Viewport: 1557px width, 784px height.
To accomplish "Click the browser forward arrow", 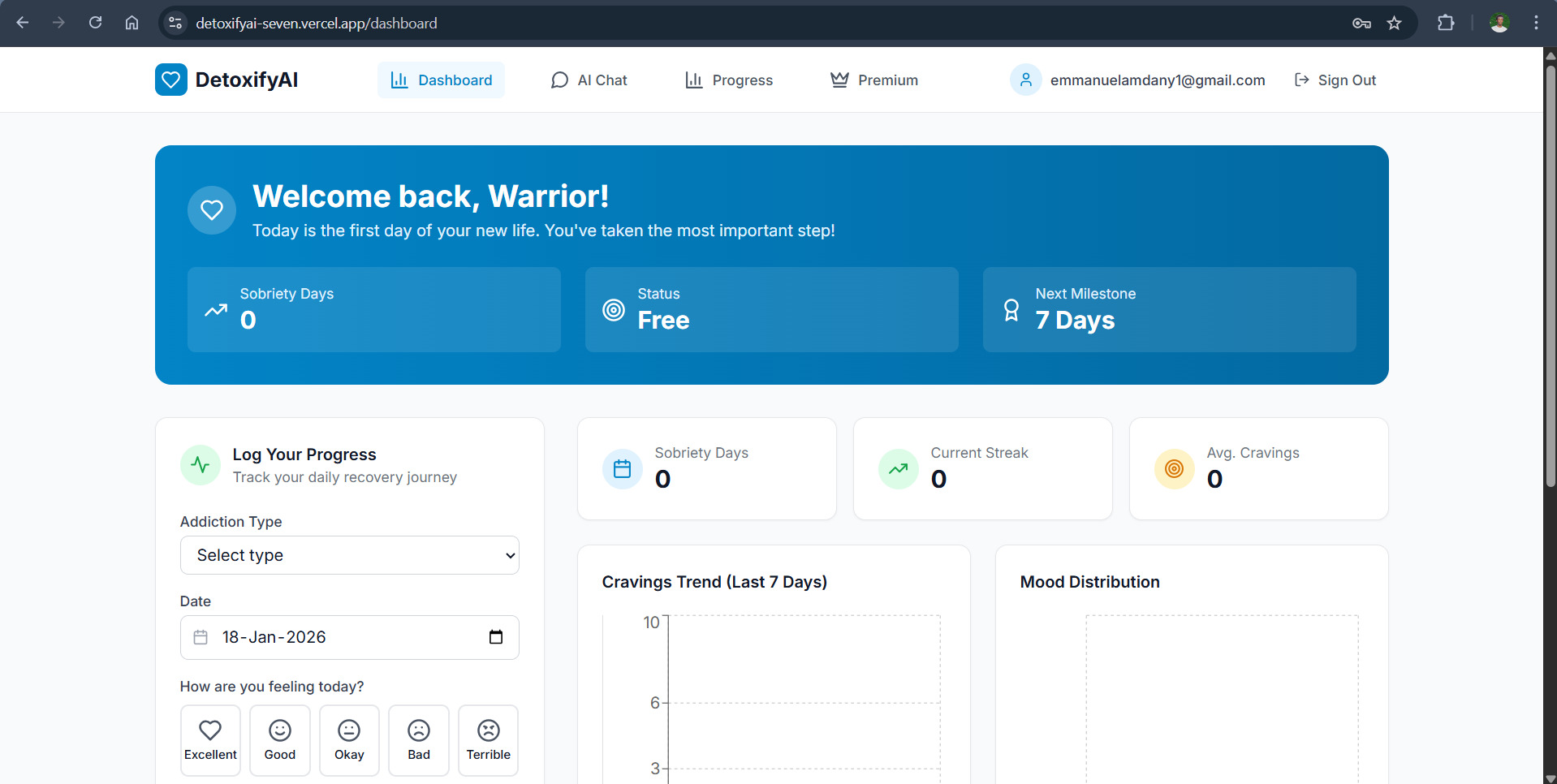I will (x=58, y=23).
